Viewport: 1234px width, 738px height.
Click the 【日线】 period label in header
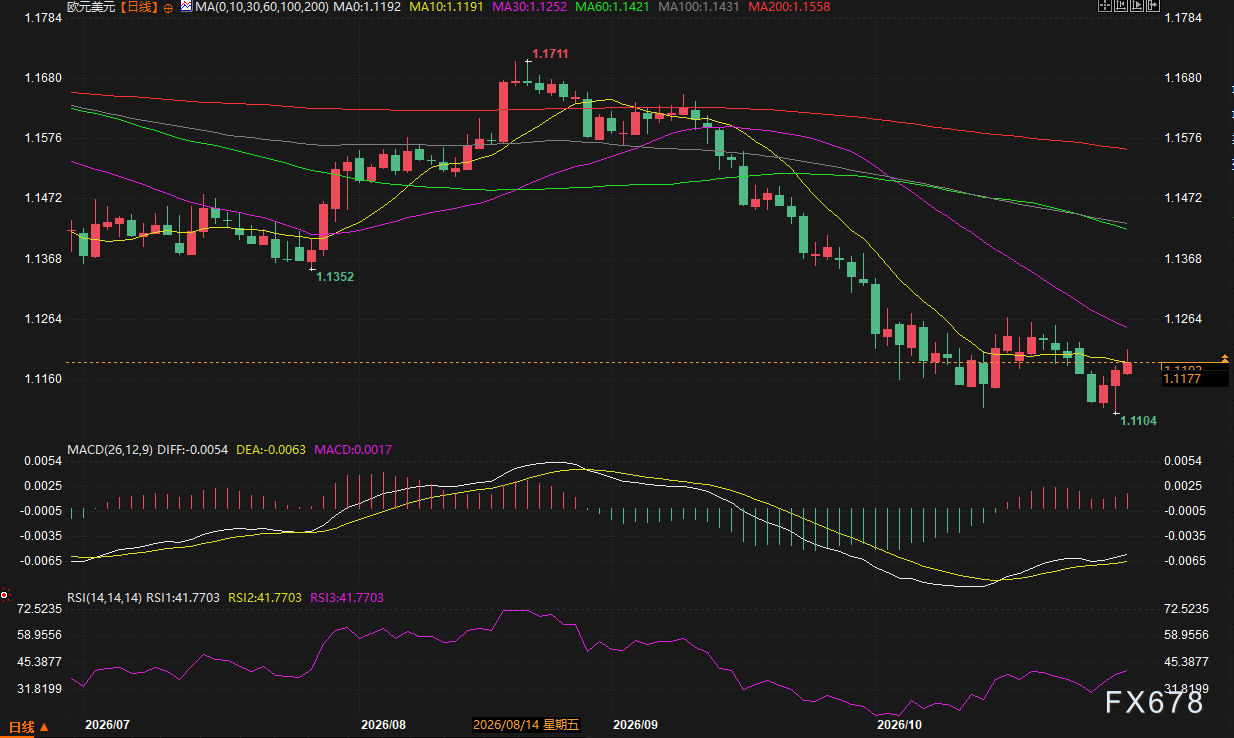click(x=139, y=7)
